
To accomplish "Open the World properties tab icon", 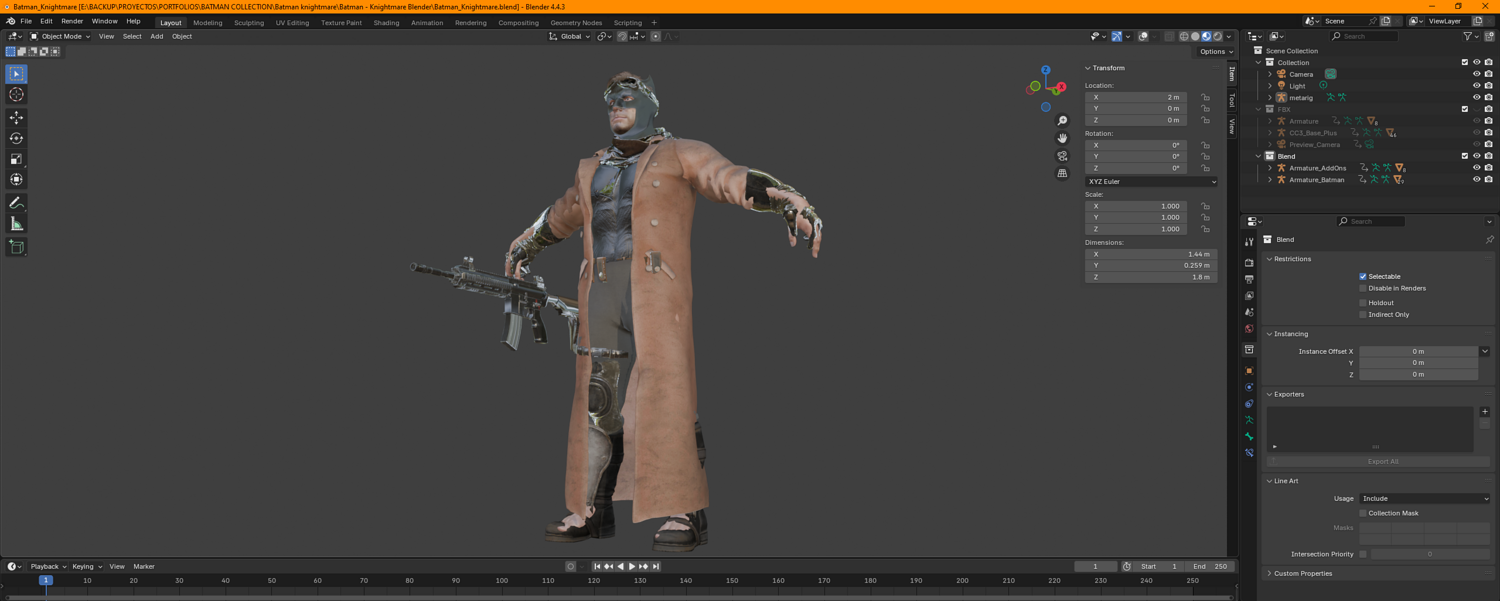I will [x=1249, y=329].
